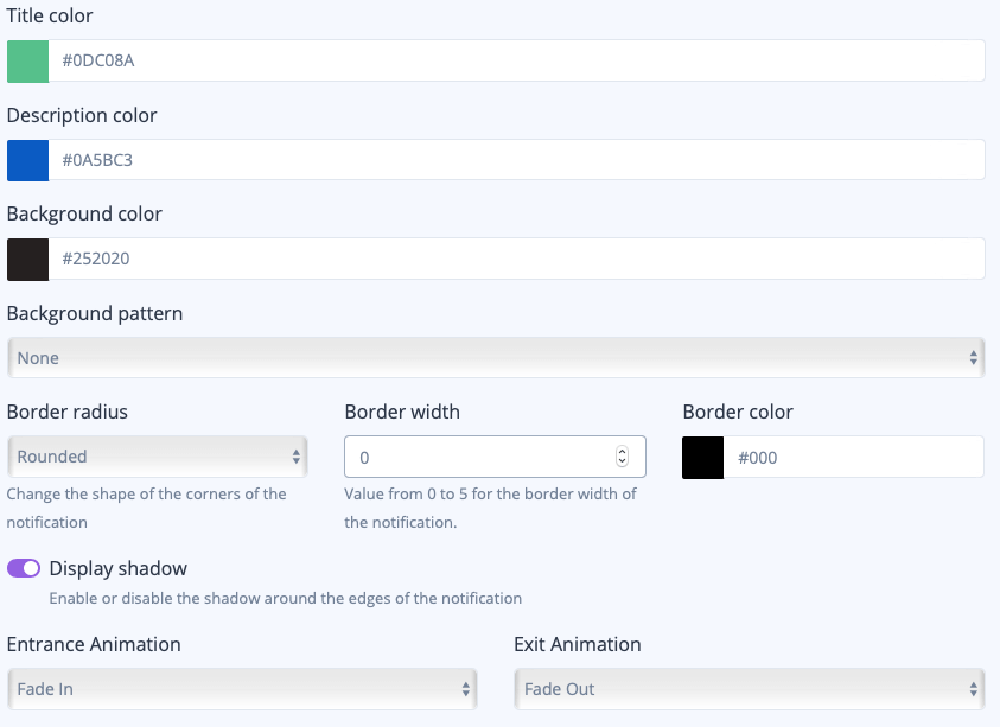The image size is (1000, 727).
Task: Click the Background color hex input
Action: (x=400, y=258)
